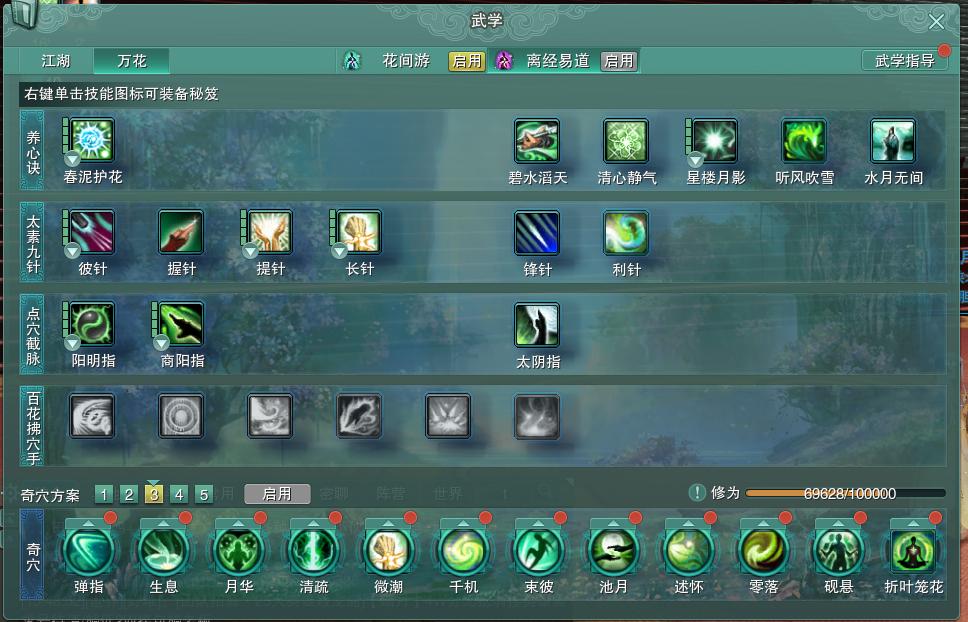Viewport: 968px width, 622px height.
Task: Select the 水月无间 skill icon
Action: 893,141
